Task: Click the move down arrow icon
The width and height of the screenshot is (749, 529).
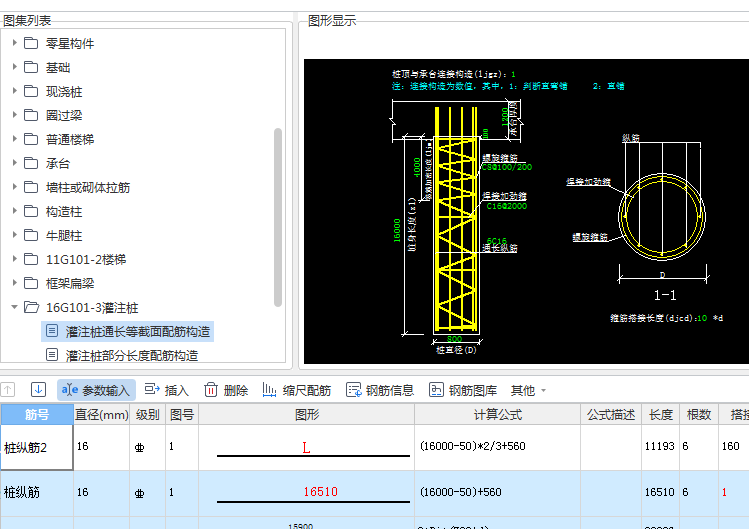Action: click(x=38, y=390)
